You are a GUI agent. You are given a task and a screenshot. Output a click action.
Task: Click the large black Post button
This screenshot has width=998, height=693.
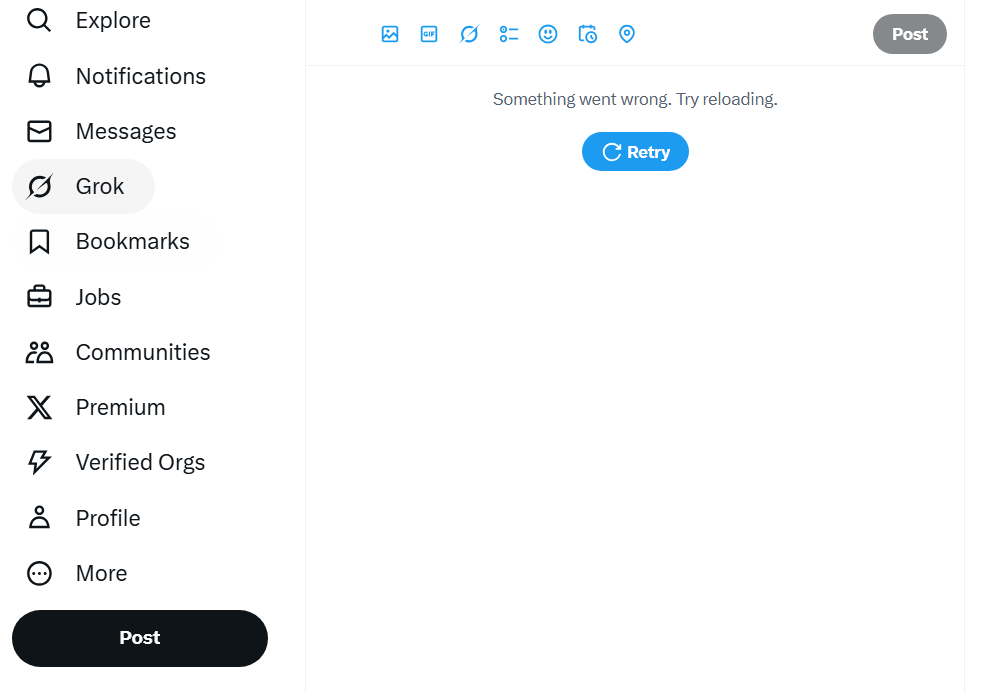click(140, 638)
